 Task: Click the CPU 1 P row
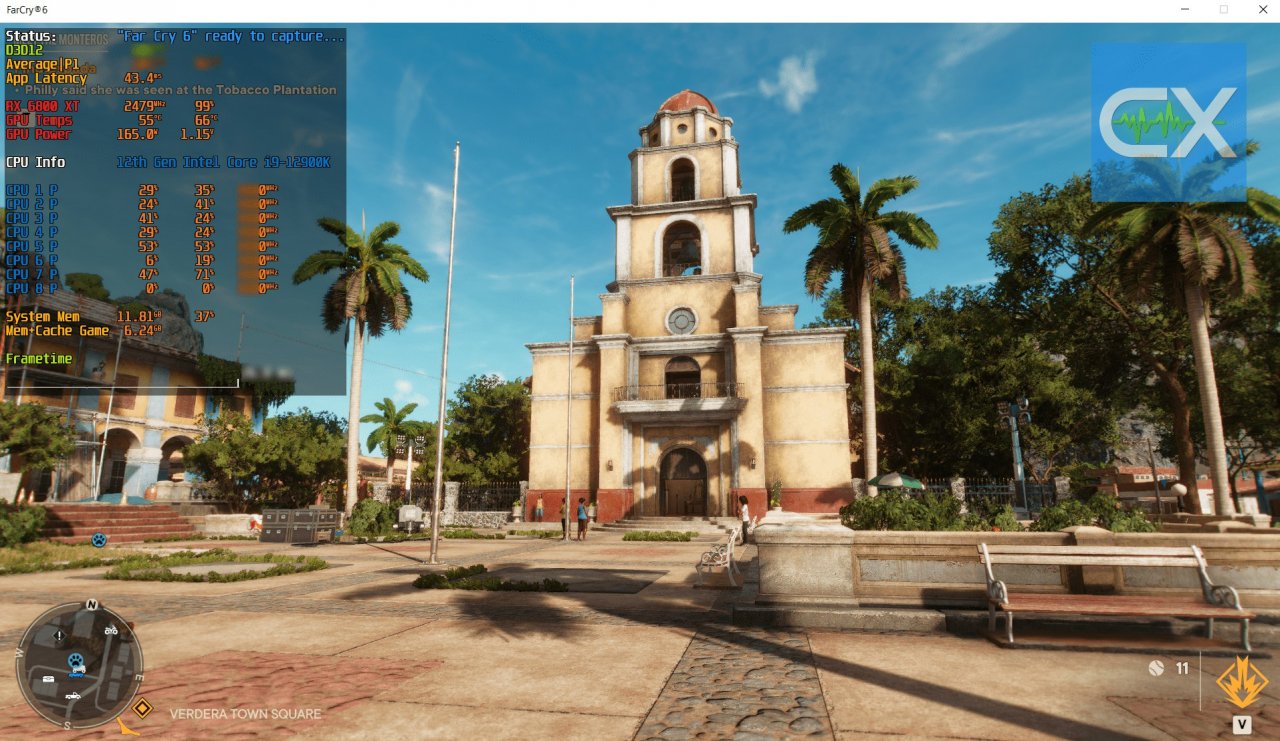[143, 189]
